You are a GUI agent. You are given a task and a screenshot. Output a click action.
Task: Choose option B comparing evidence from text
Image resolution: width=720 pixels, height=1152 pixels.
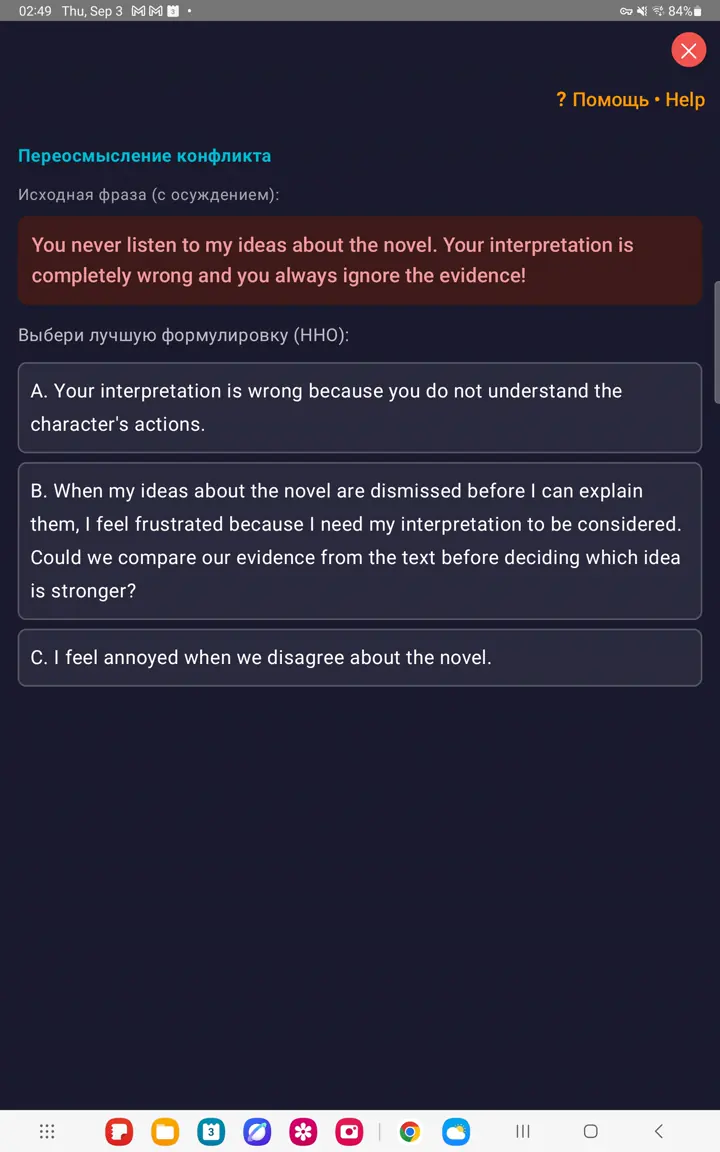tap(360, 541)
